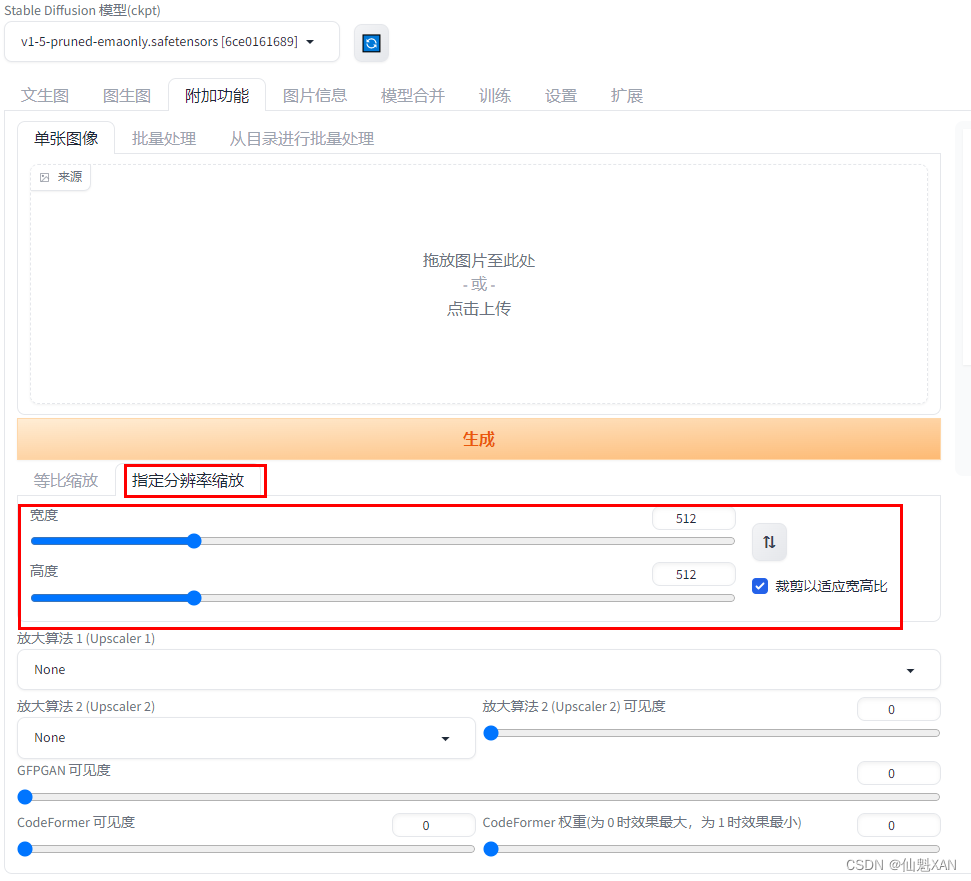Open the Stable Diffusion 模型(ckpt) dropdown
Viewport: 971px width, 881px height.
pyautogui.click(x=170, y=42)
